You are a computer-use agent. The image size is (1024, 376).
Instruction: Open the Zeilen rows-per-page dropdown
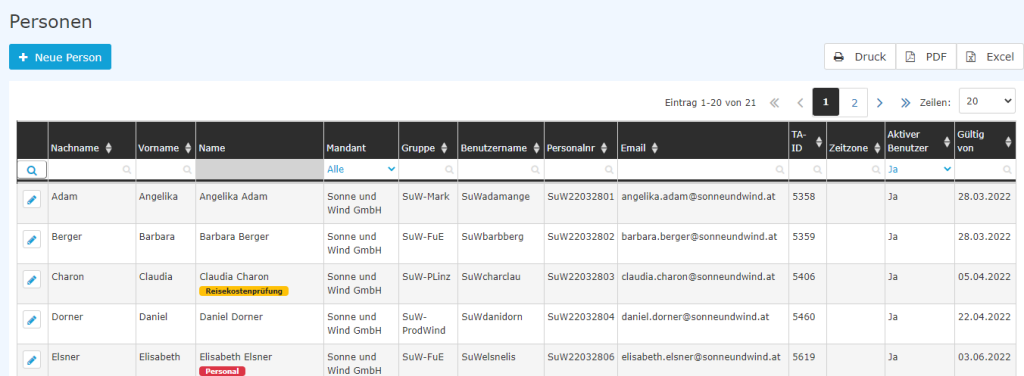(987, 101)
